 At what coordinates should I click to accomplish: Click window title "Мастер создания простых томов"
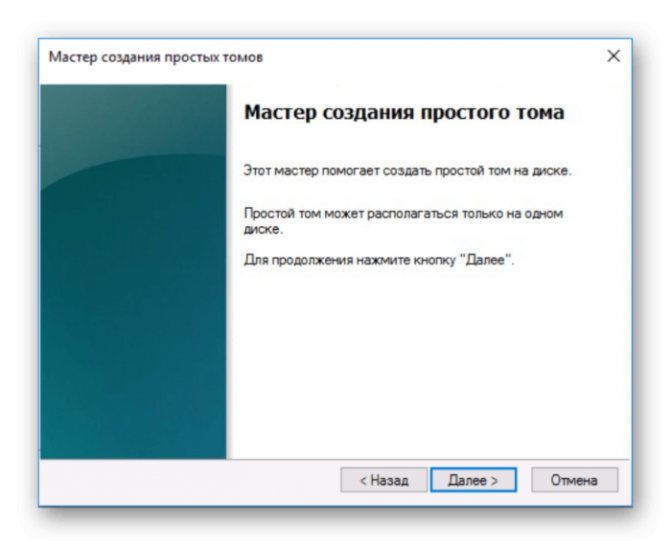pos(156,57)
